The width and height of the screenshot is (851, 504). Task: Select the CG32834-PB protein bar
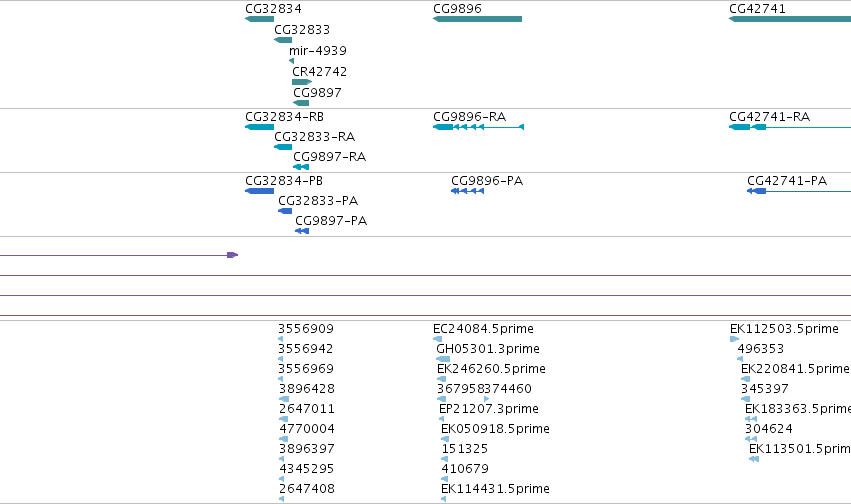tap(259, 191)
